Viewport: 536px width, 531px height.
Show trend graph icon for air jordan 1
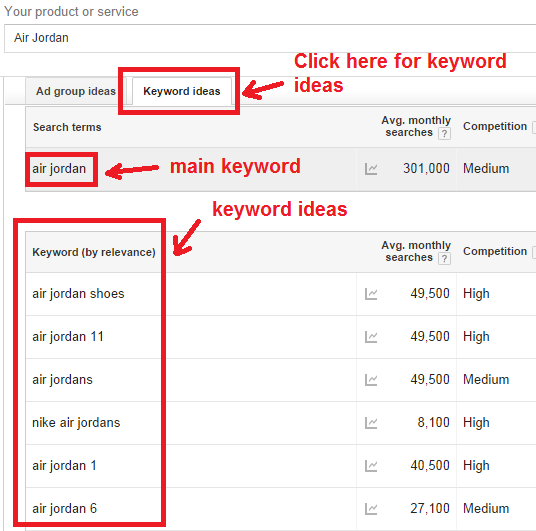click(371, 466)
